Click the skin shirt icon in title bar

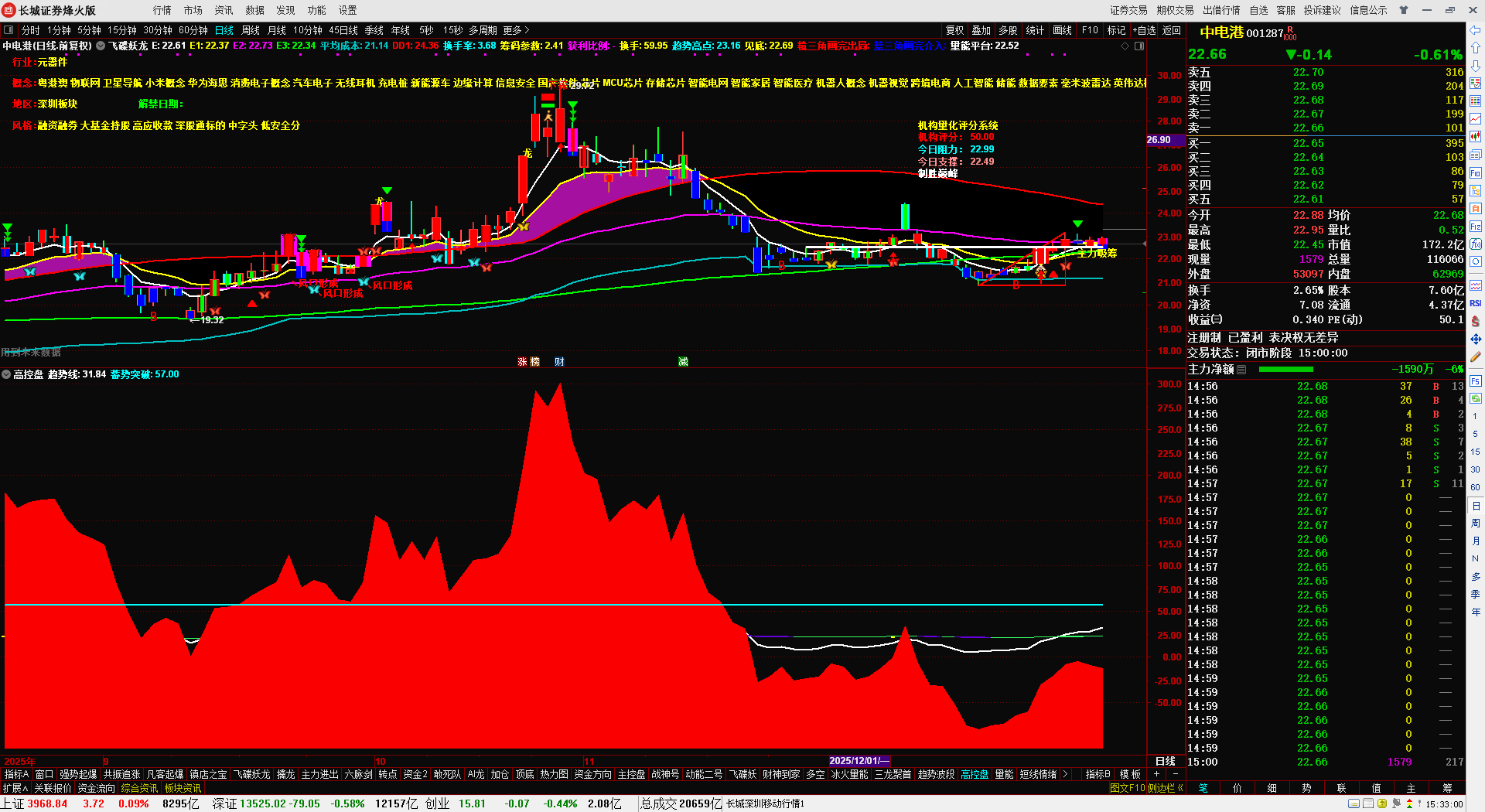pyautogui.click(x=1404, y=10)
